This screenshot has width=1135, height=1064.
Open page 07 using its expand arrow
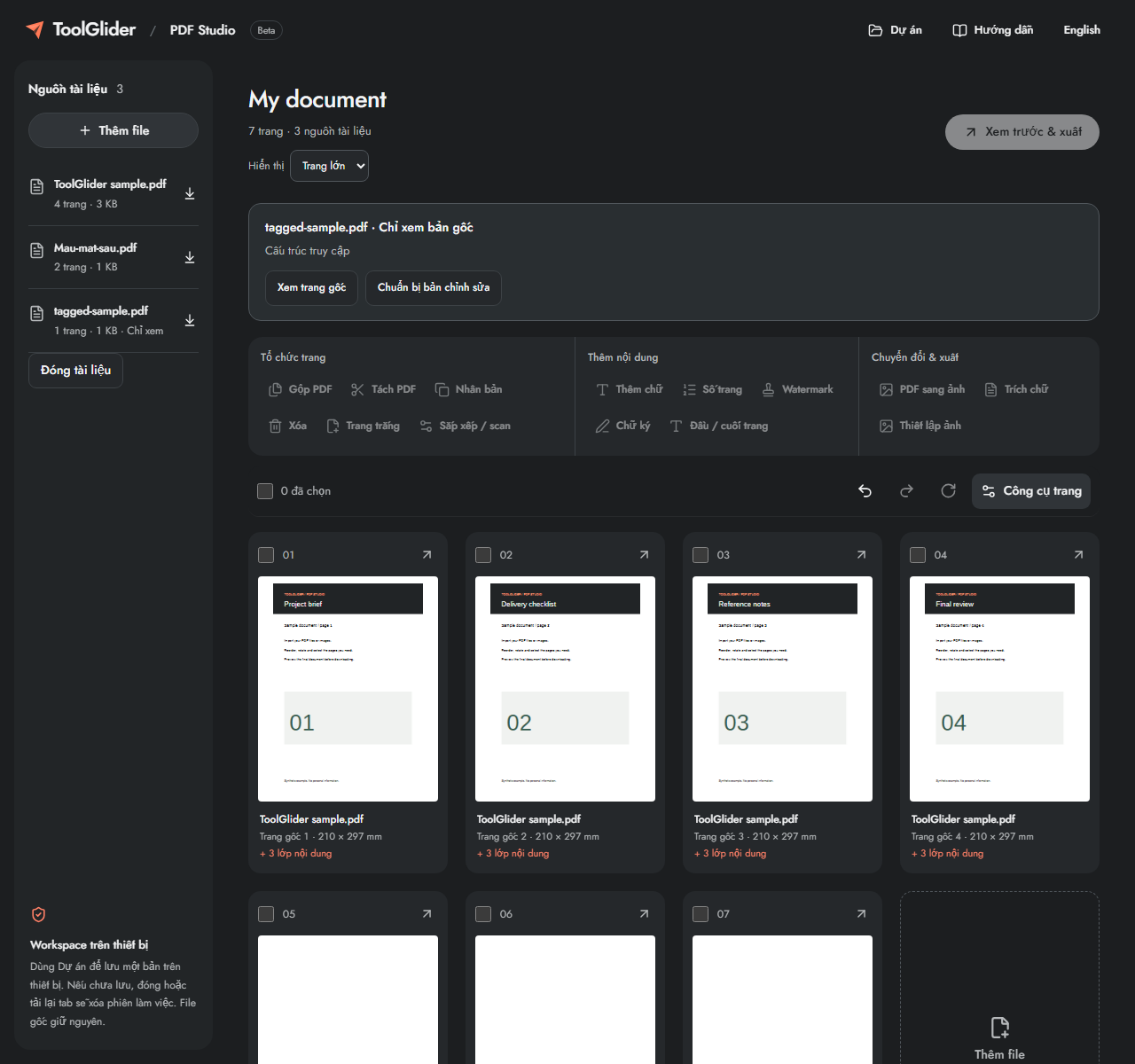coord(861,914)
